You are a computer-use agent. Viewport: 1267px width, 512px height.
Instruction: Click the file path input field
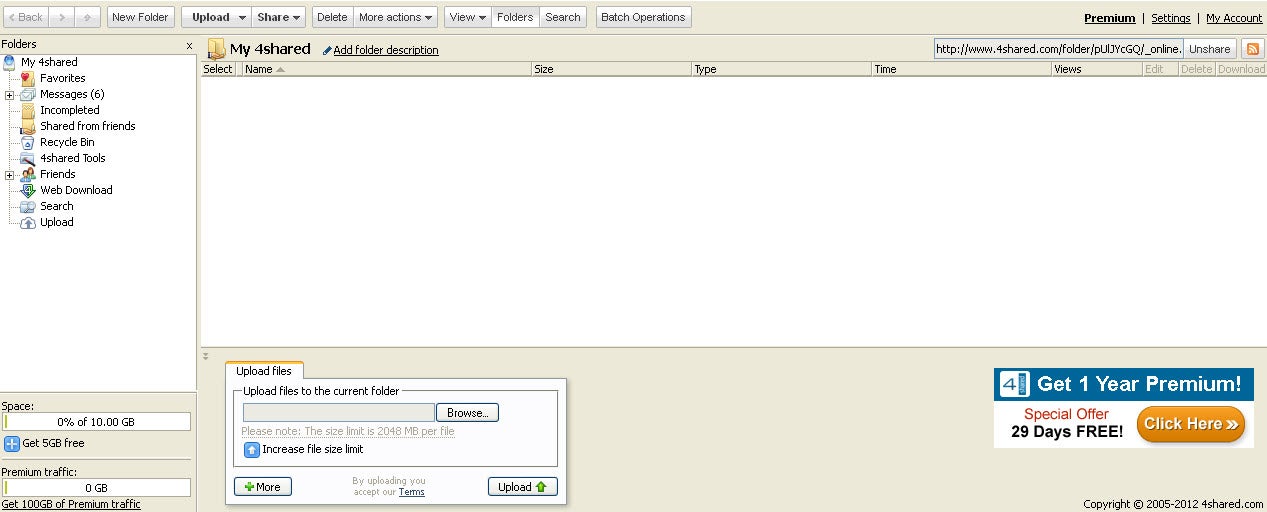(339, 413)
